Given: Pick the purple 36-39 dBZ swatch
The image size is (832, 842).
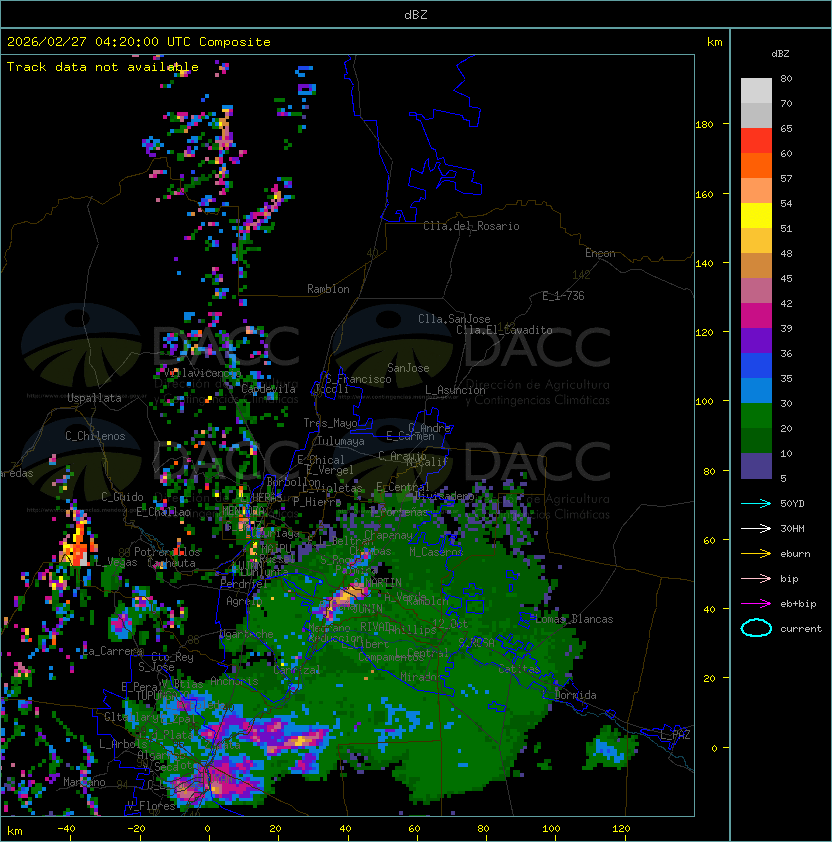Looking at the screenshot, I should point(756,340).
